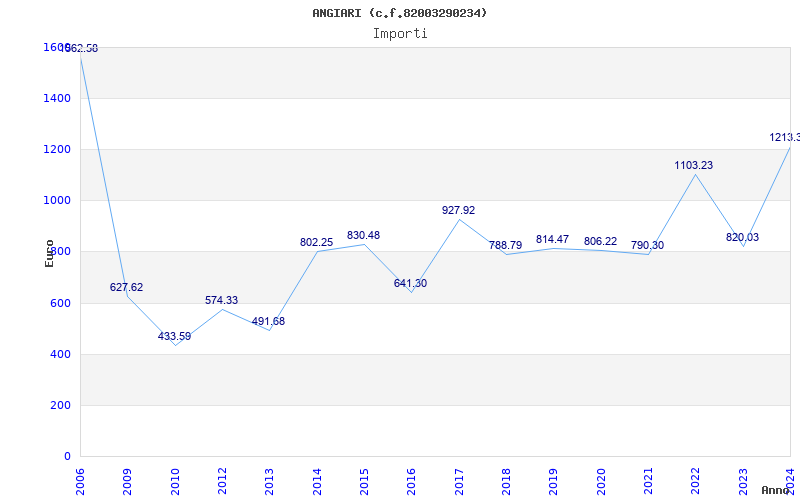This screenshot has height=500, width=800.
Task: Click x-axis year label 2018
Action: click(x=506, y=482)
